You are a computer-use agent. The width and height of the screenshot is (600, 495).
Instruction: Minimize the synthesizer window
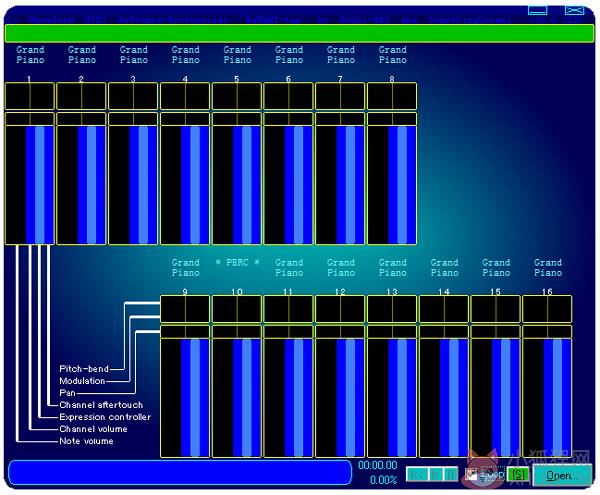click(x=537, y=10)
